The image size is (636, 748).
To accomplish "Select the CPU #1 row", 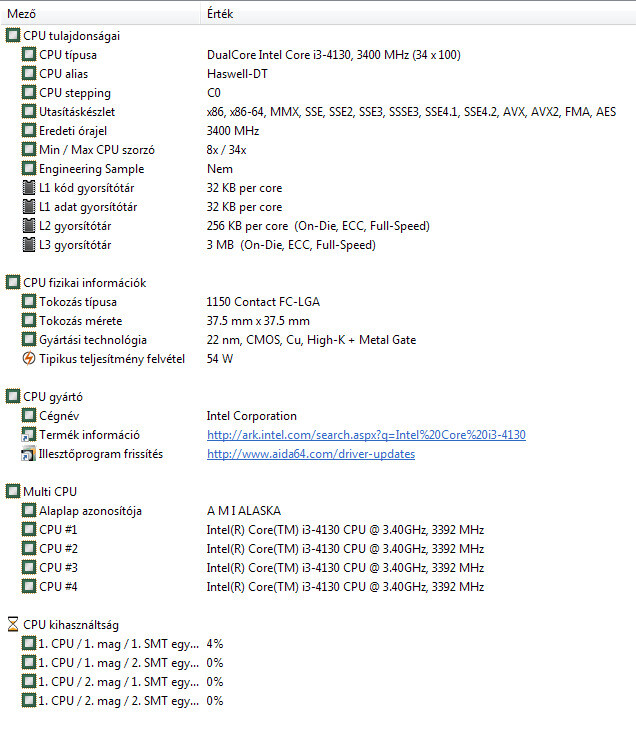I will click(253, 530).
